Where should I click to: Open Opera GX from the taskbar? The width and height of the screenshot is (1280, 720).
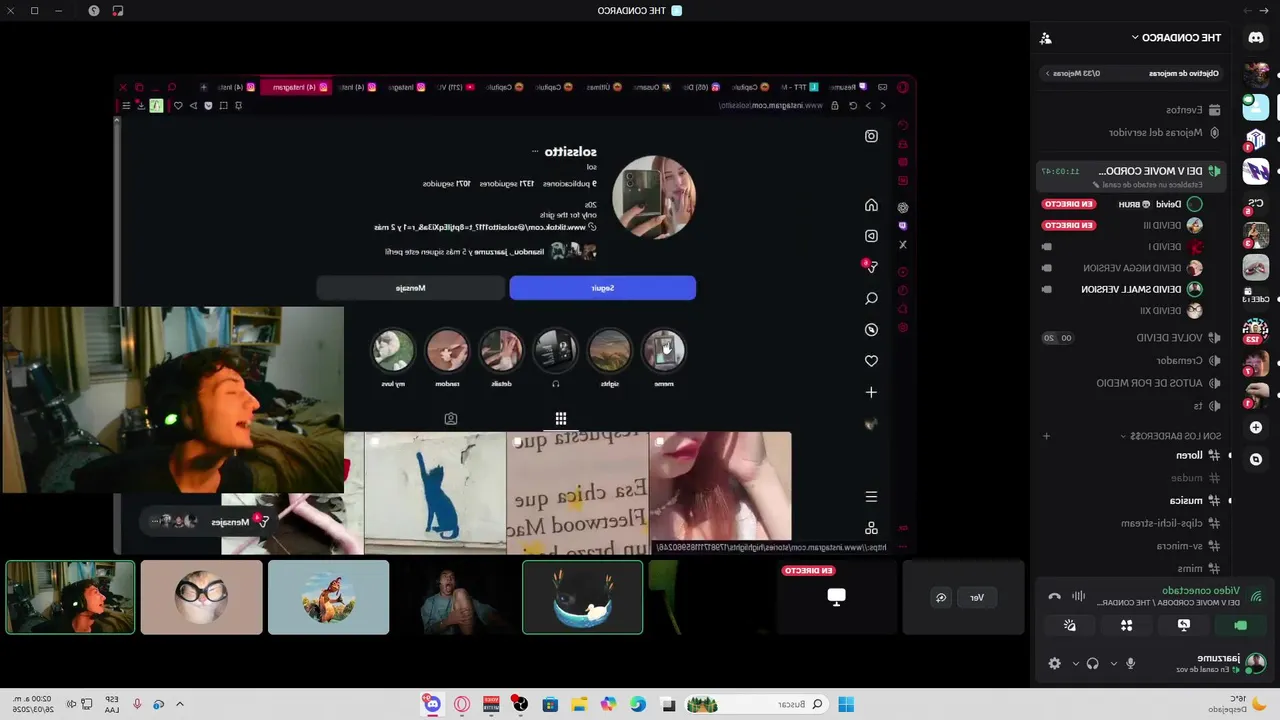point(462,704)
